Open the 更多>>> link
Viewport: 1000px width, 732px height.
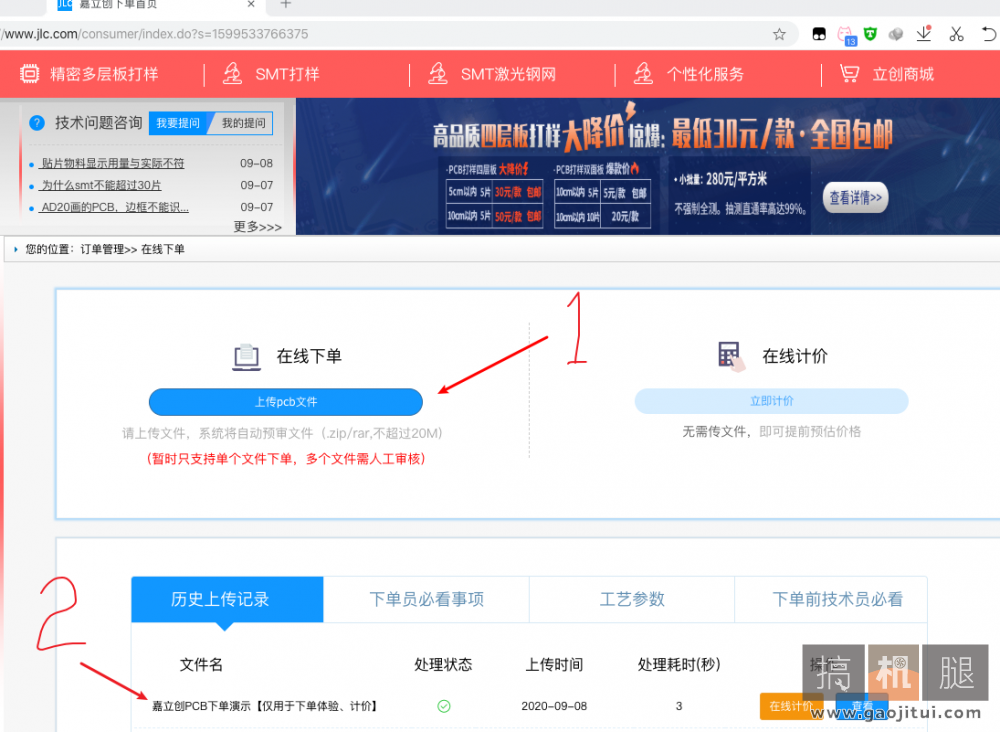(257, 227)
